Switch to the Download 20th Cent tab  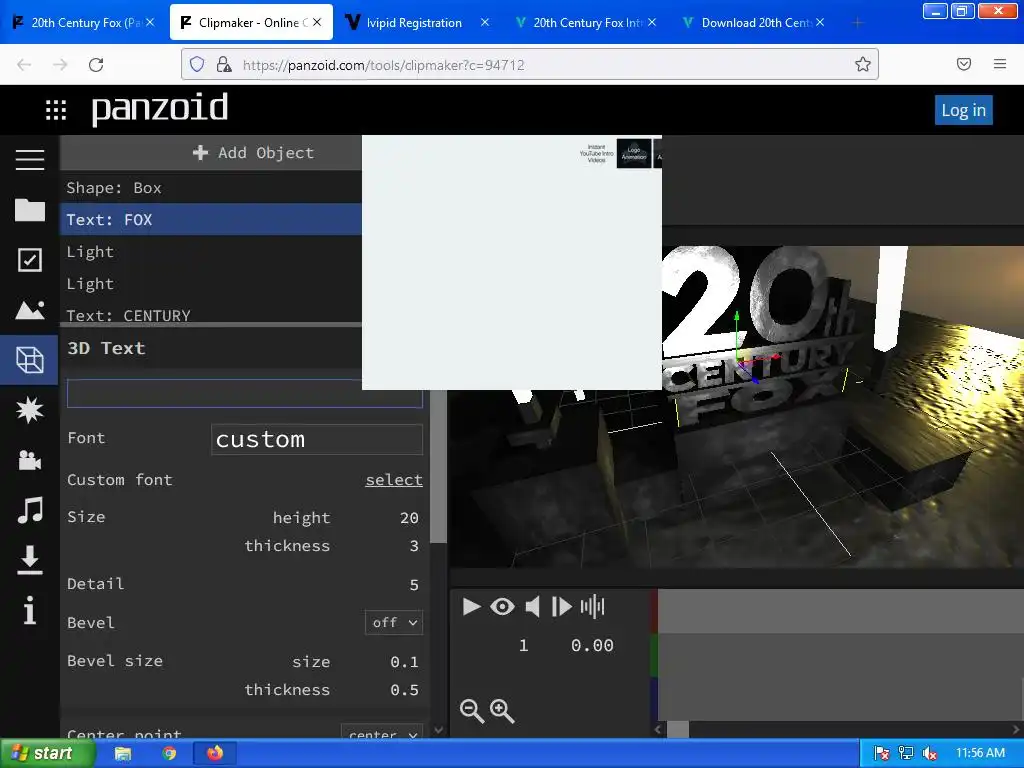pyautogui.click(x=754, y=22)
